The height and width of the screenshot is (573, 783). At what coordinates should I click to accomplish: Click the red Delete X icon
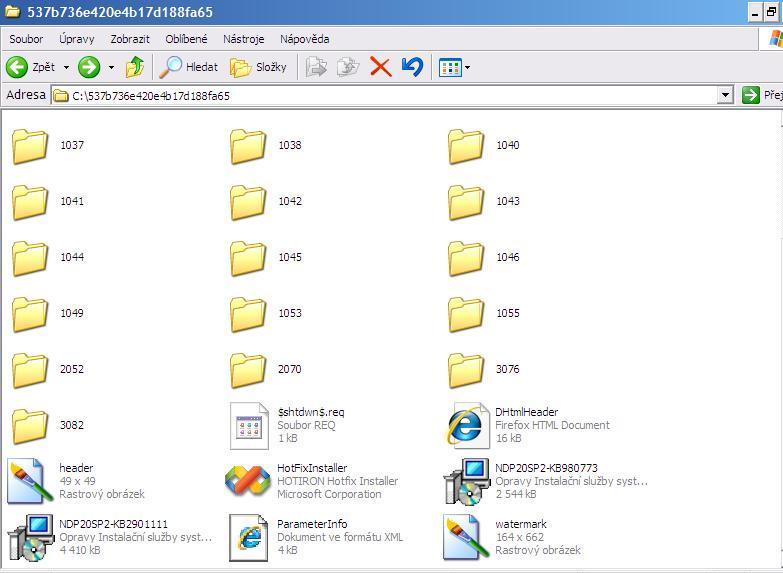pyautogui.click(x=380, y=67)
